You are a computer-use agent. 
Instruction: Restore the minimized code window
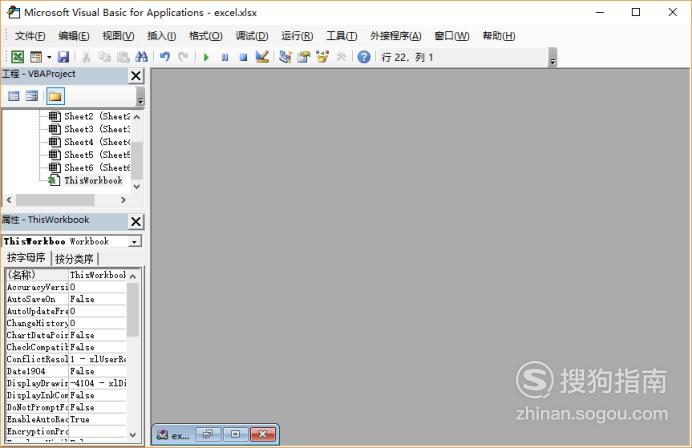208,435
